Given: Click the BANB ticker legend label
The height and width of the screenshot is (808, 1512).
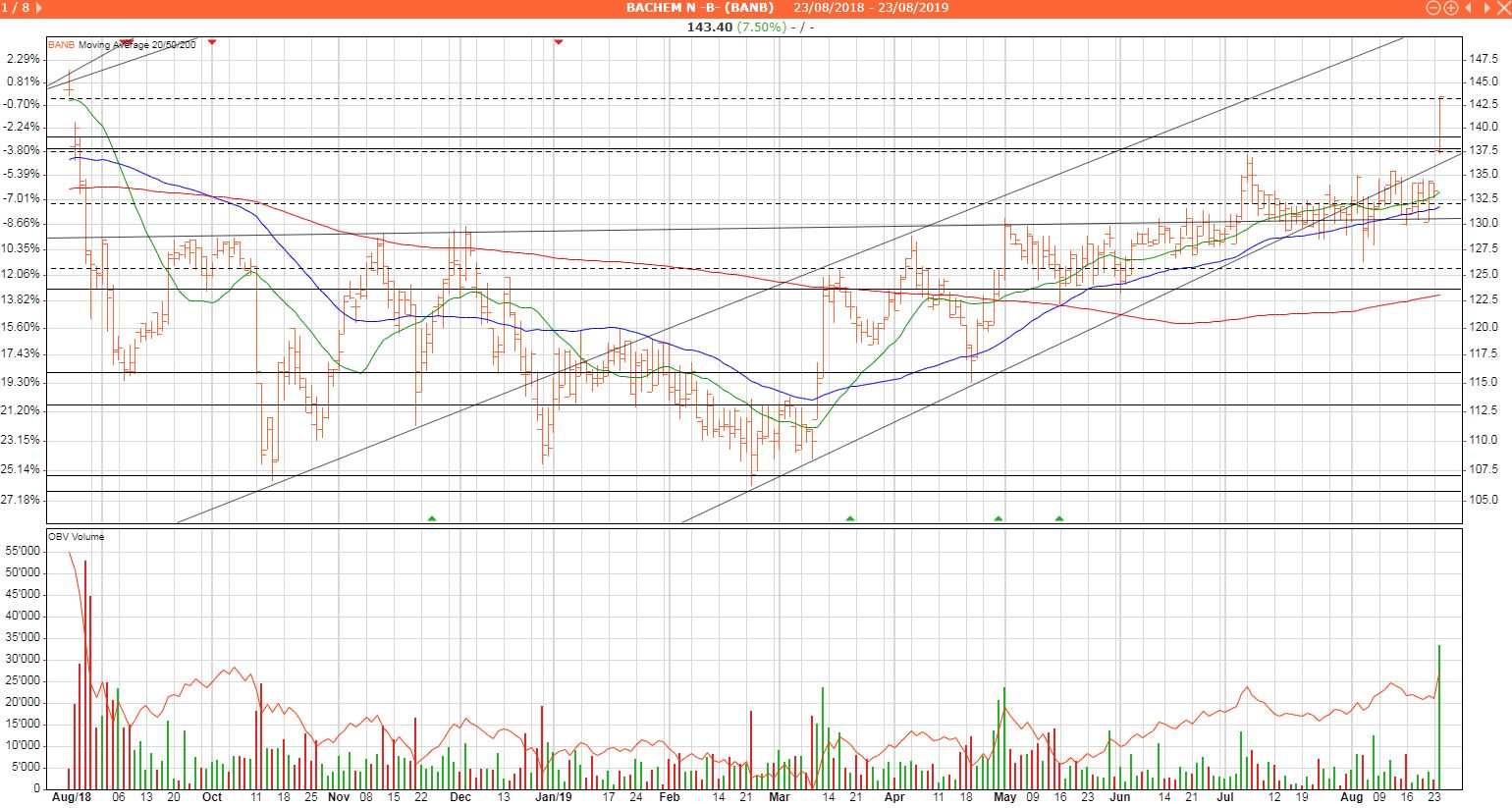Looking at the screenshot, I should pos(61,45).
